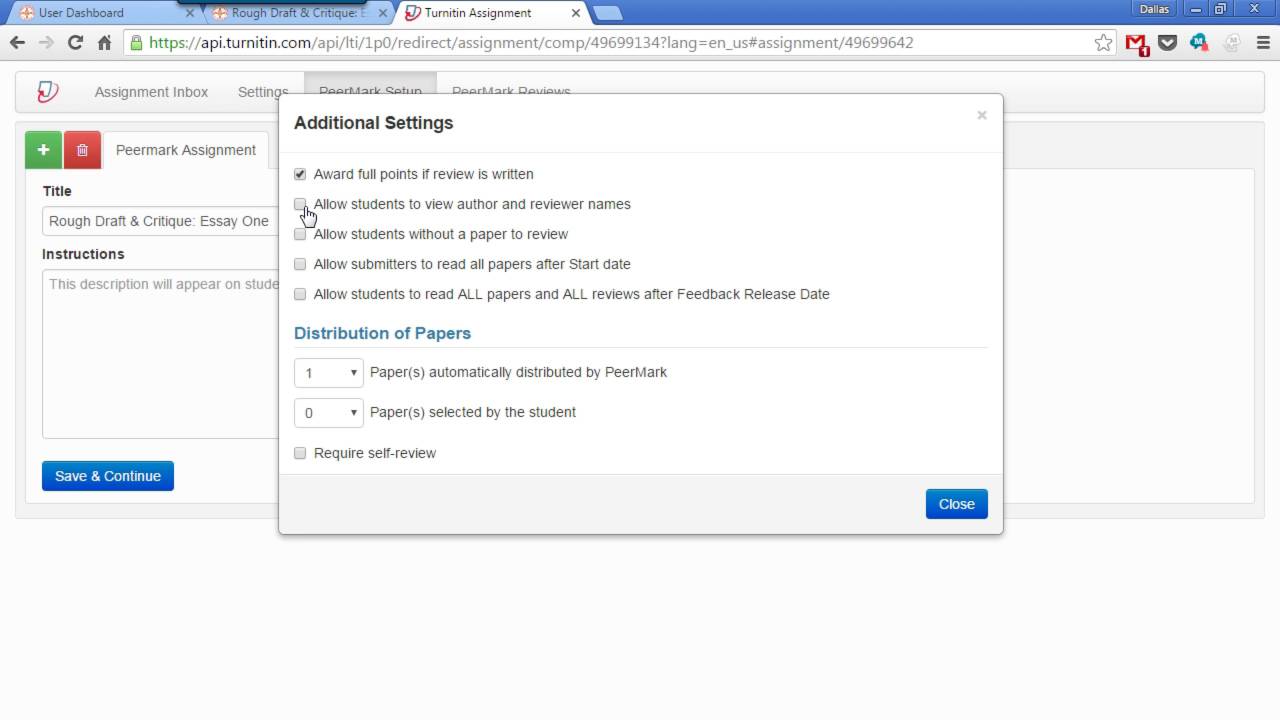Click the Save & Continue button
This screenshot has height=720, width=1280.
(108, 476)
